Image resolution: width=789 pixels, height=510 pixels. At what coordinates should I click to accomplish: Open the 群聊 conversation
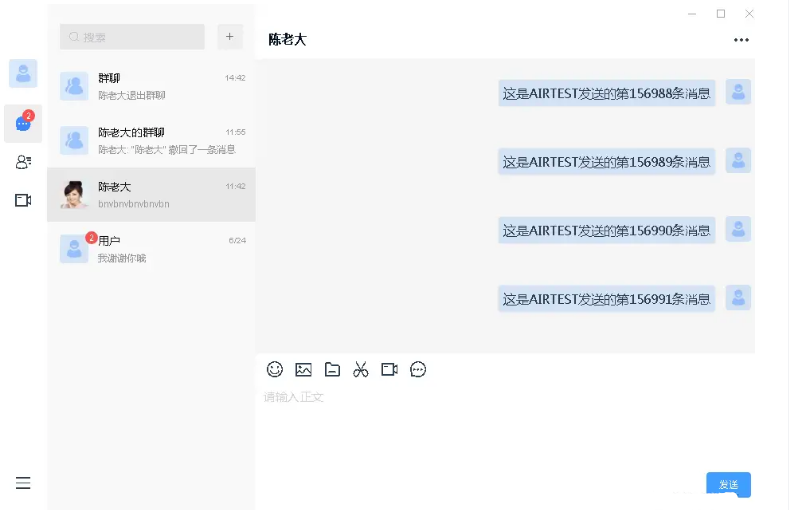(x=151, y=86)
